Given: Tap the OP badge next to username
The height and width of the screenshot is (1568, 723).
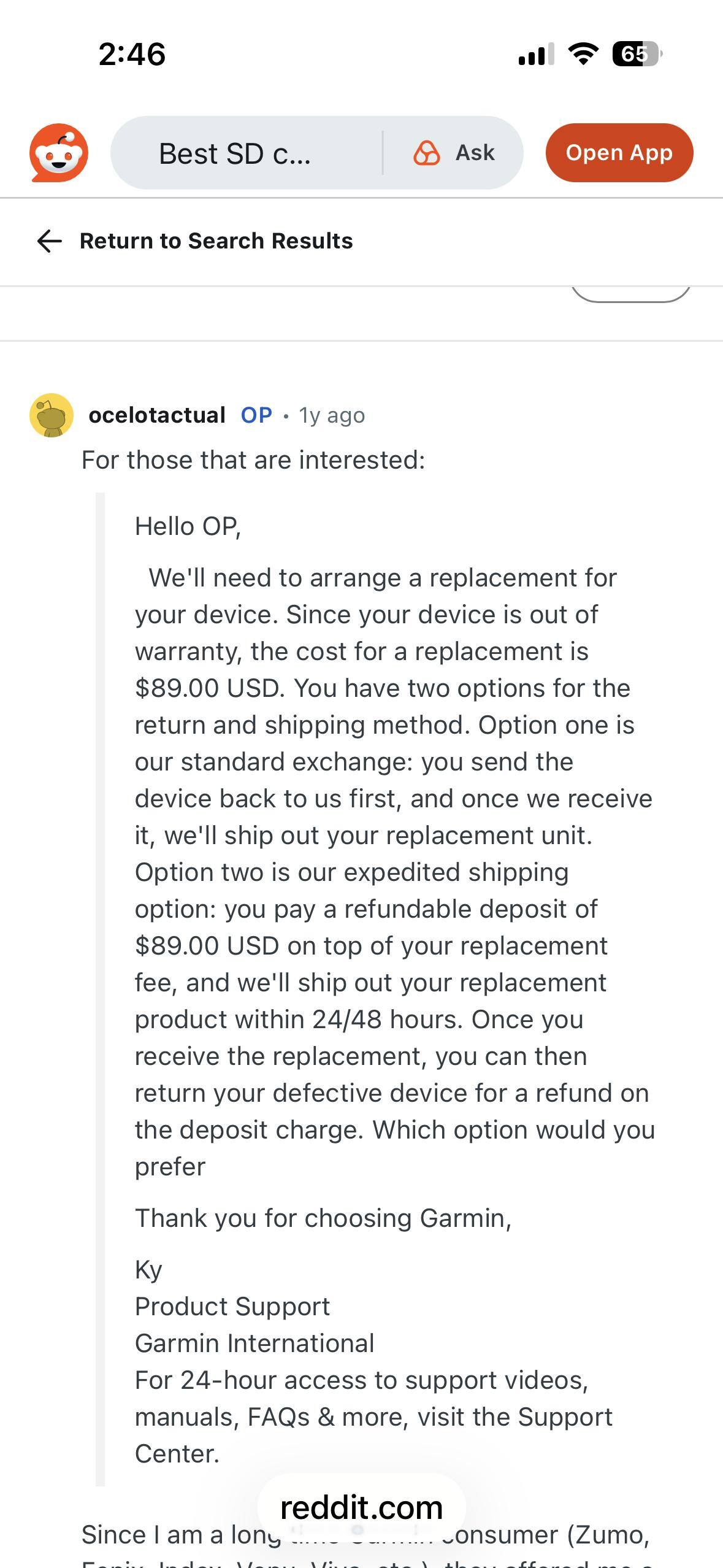Looking at the screenshot, I should 256,415.
